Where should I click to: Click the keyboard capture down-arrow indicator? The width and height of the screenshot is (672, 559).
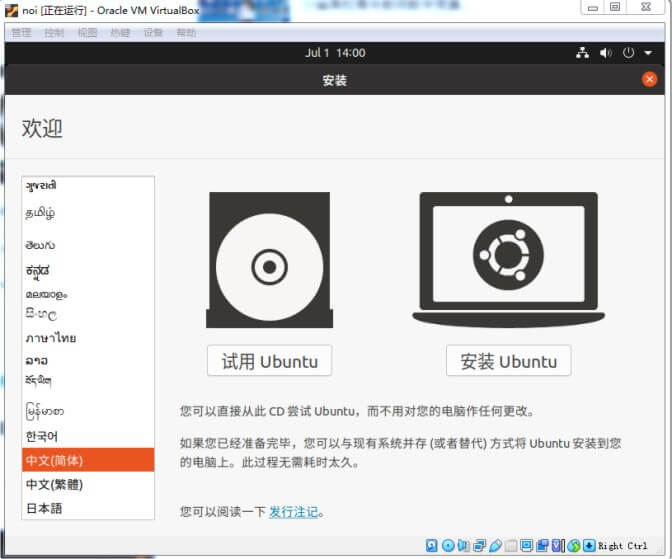point(589,545)
